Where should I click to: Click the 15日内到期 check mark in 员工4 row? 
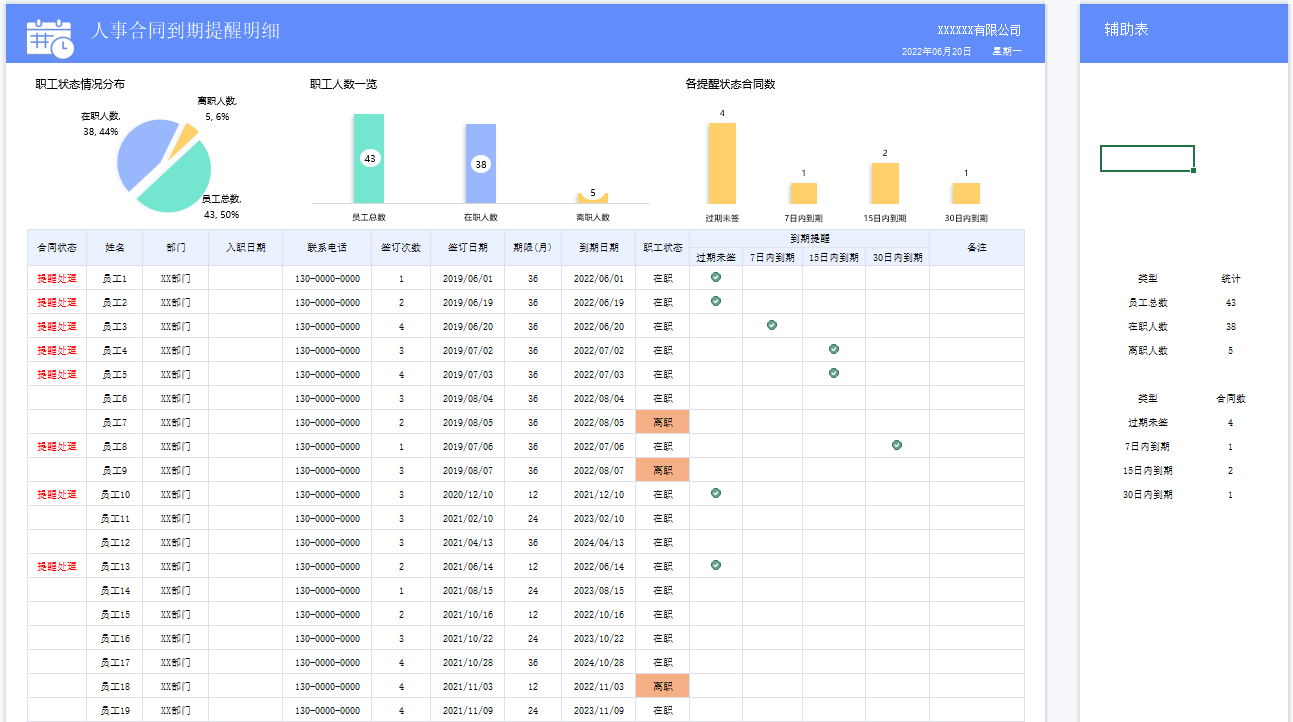(834, 349)
